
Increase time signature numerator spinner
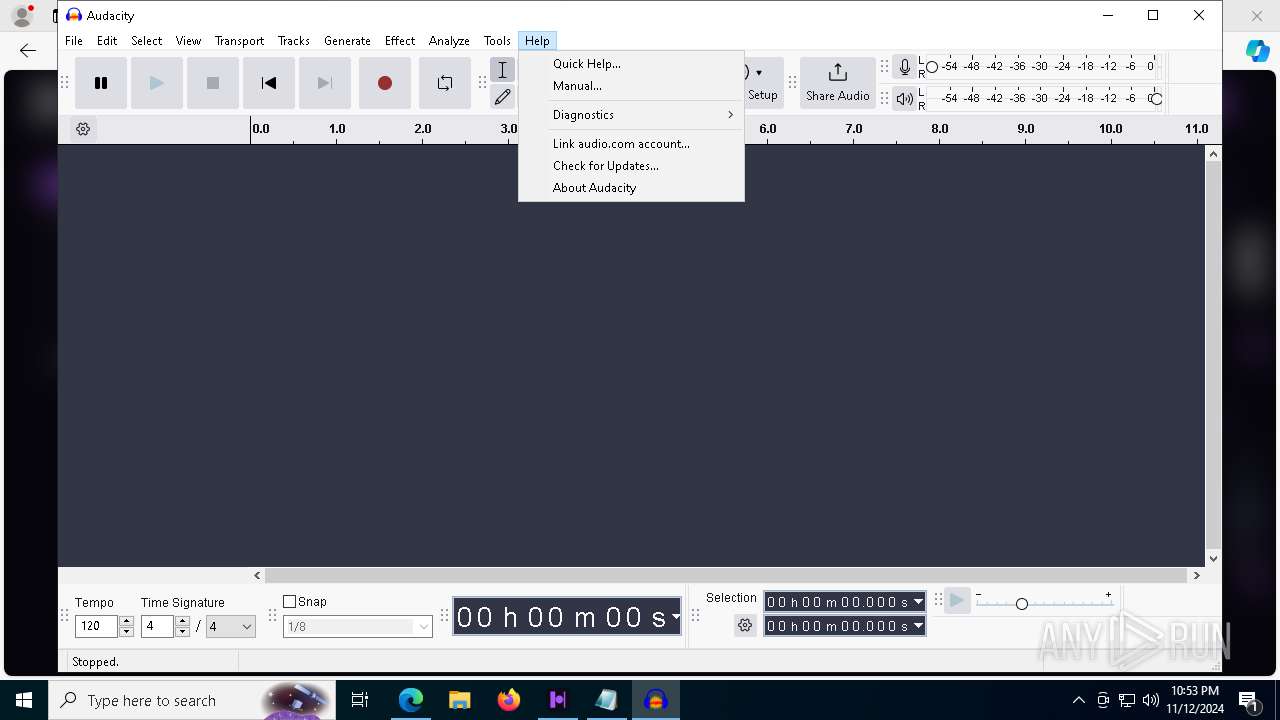coord(182,621)
